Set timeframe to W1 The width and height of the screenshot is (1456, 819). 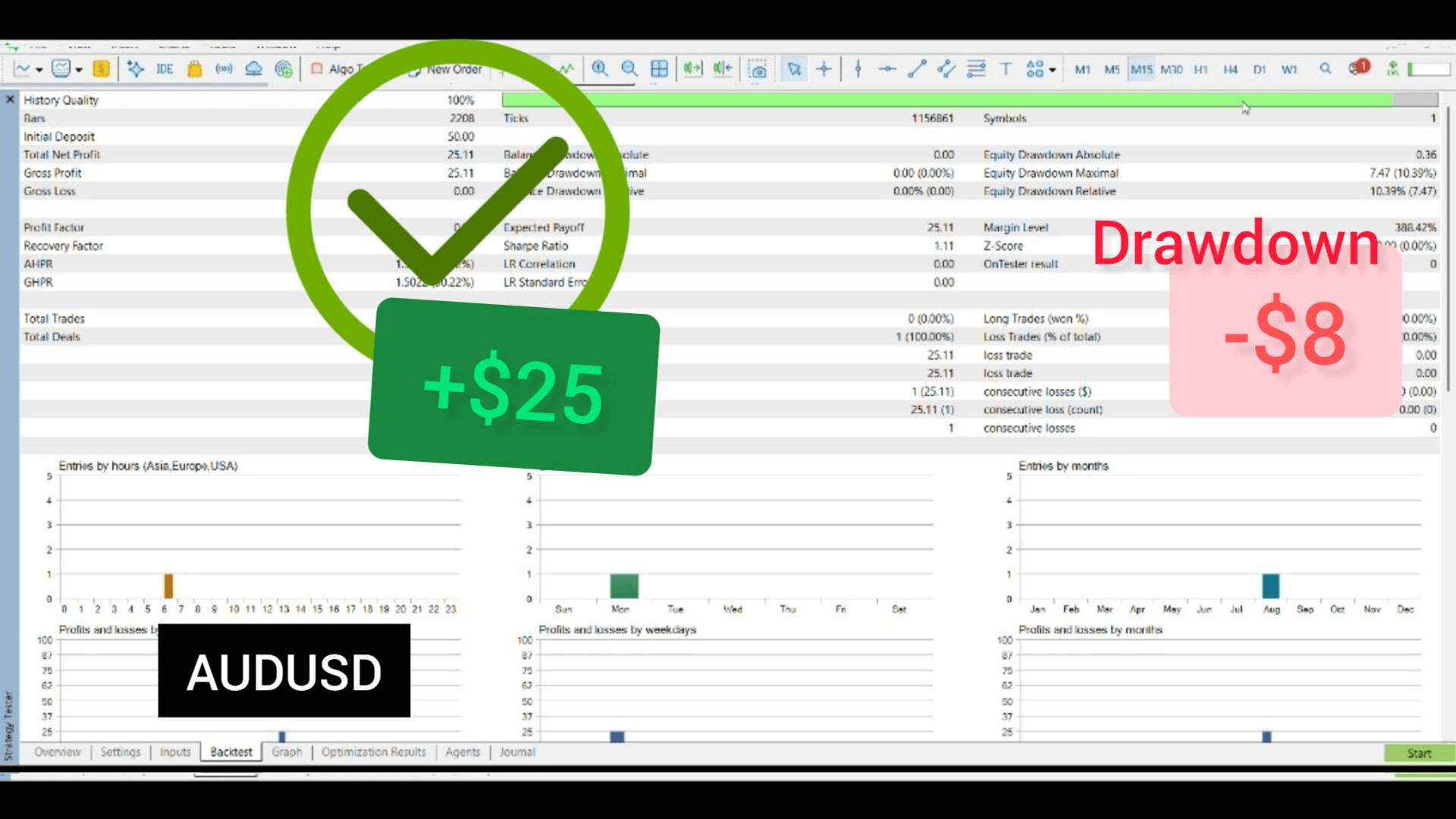coord(1289,69)
